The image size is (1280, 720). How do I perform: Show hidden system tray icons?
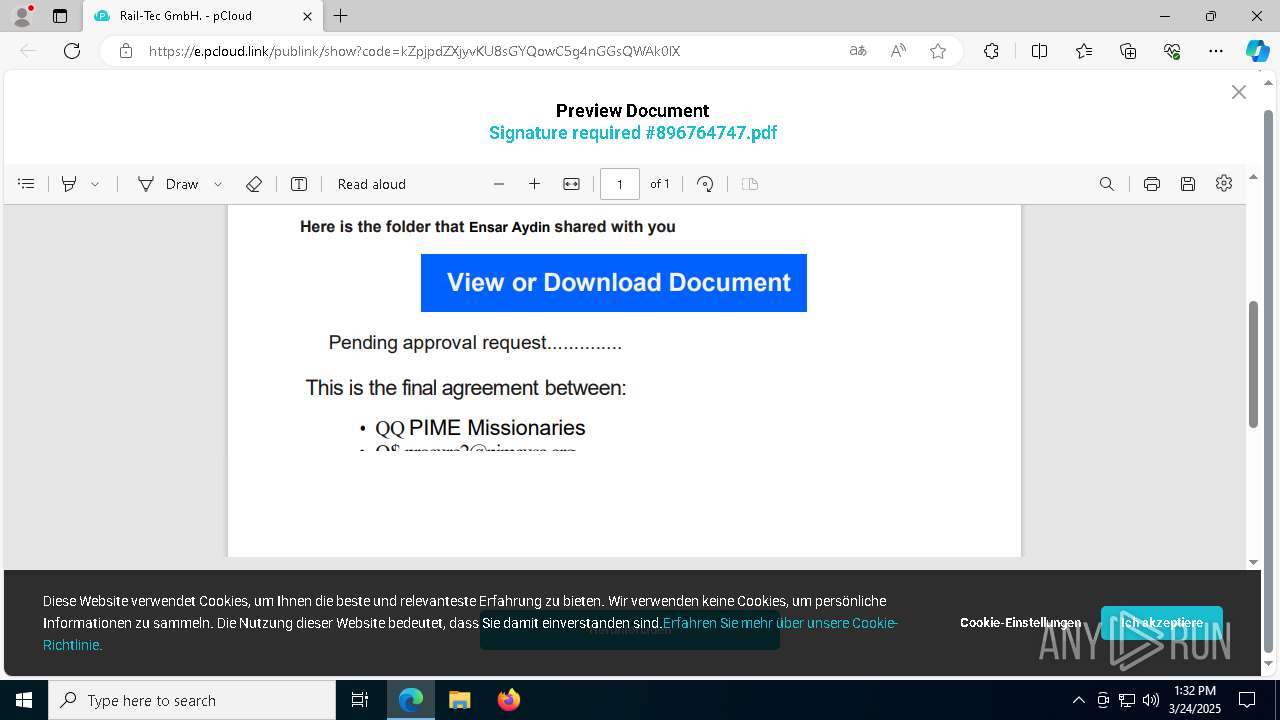point(1078,700)
